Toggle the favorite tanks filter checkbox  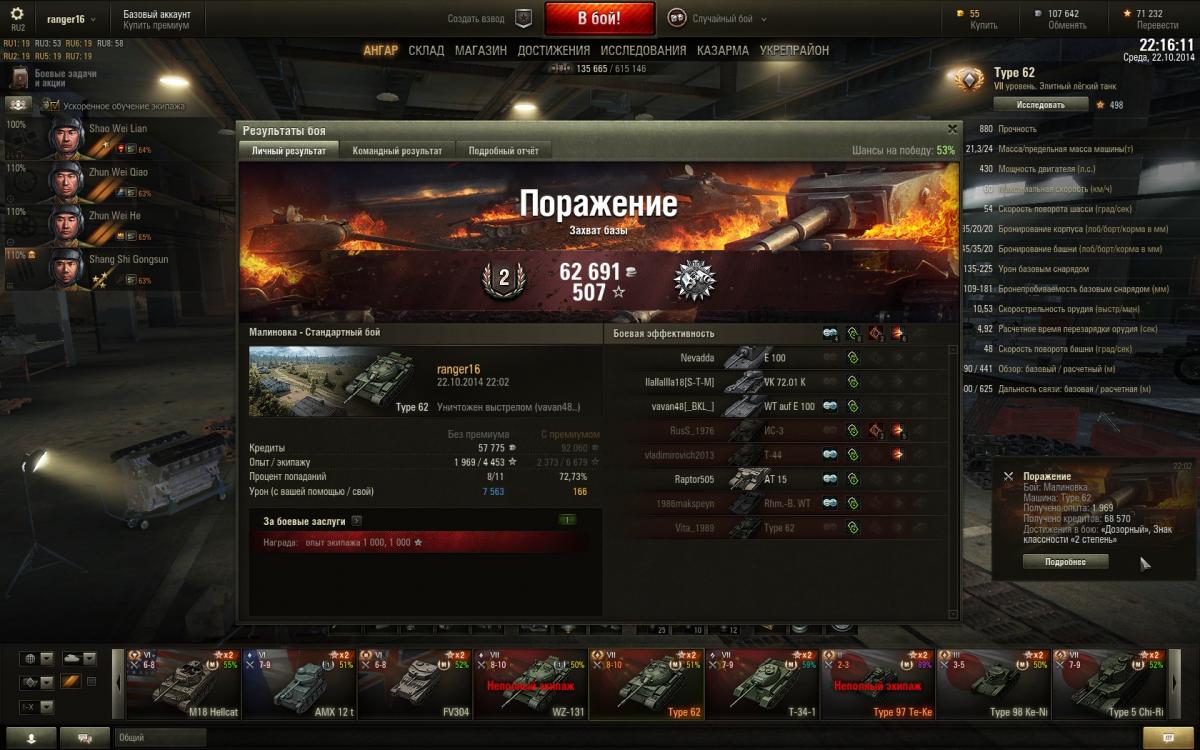92,682
